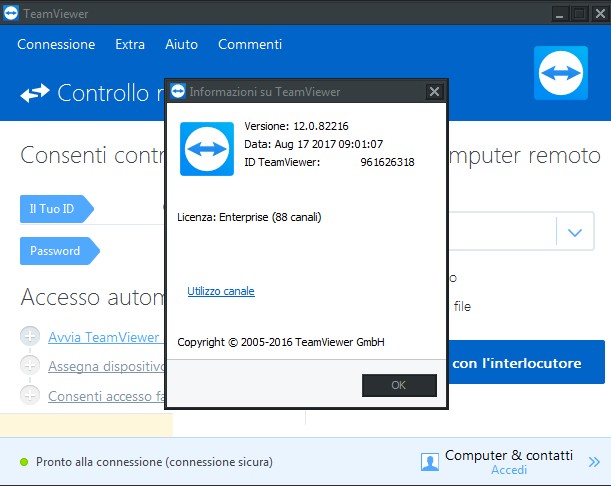Viewport: 611px width, 486px height.
Task: Click the Consenti accesso link
Action: pos(106,396)
